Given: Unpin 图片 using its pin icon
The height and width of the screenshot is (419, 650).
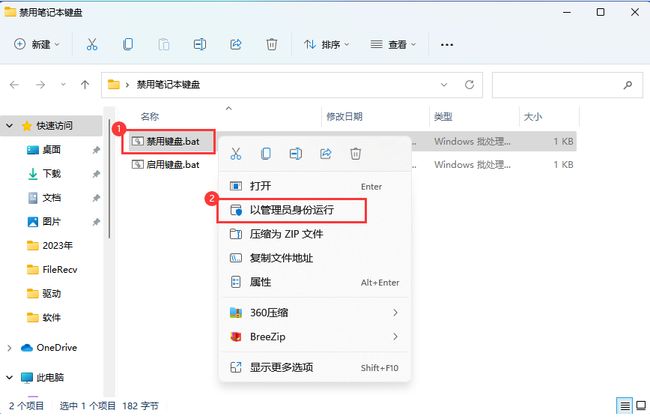Looking at the screenshot, I should [x=96, y=222].
